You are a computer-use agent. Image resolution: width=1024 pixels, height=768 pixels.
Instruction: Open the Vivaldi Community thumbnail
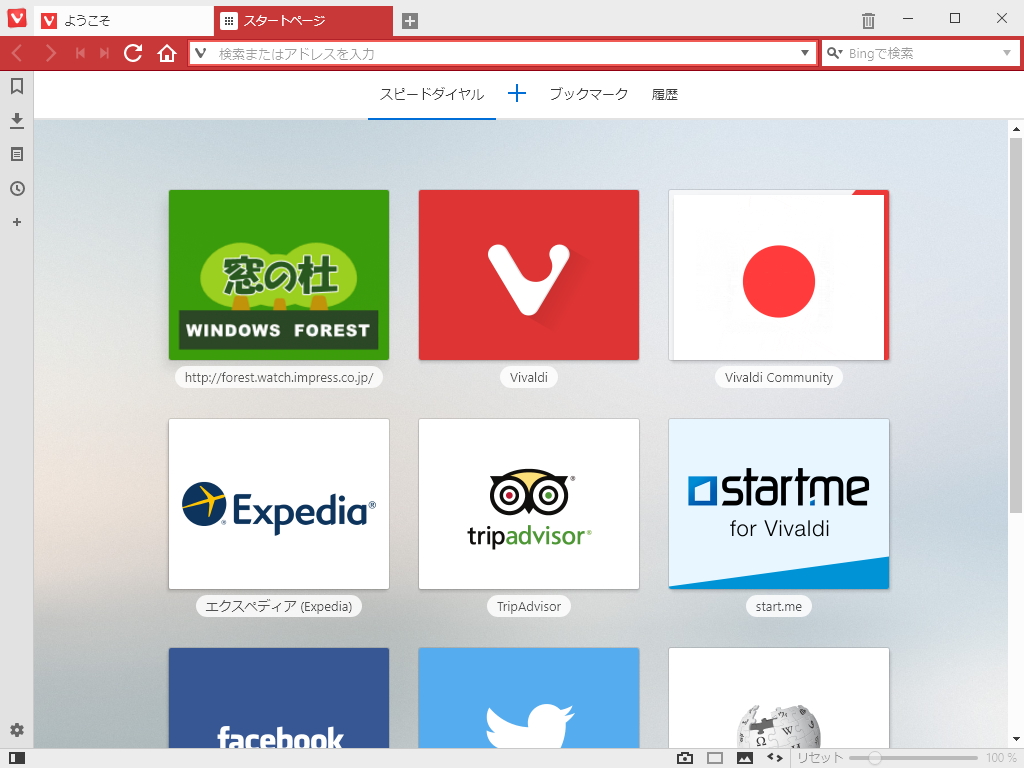coord(779,275)
